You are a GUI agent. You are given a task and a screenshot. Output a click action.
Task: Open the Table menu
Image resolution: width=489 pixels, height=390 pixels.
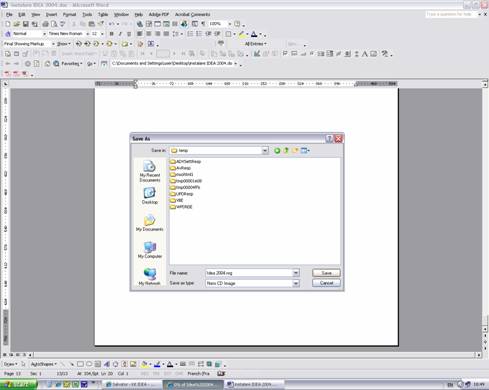click(x=103, y=14)
